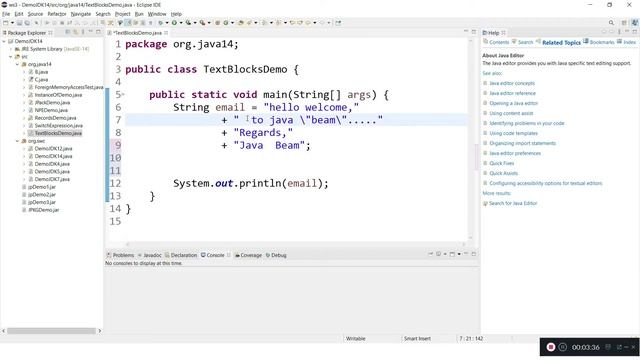Open the New dropdown arrow
The width and height of the screenshot is (640, 360).
click(12, 23)
